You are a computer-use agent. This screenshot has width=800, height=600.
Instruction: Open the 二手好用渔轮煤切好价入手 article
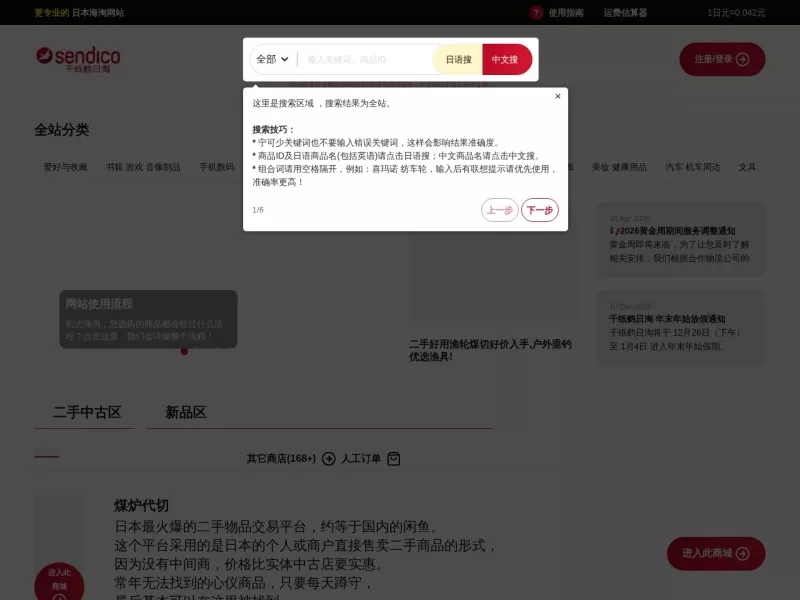pyautogui.click(x=490, y=350)
